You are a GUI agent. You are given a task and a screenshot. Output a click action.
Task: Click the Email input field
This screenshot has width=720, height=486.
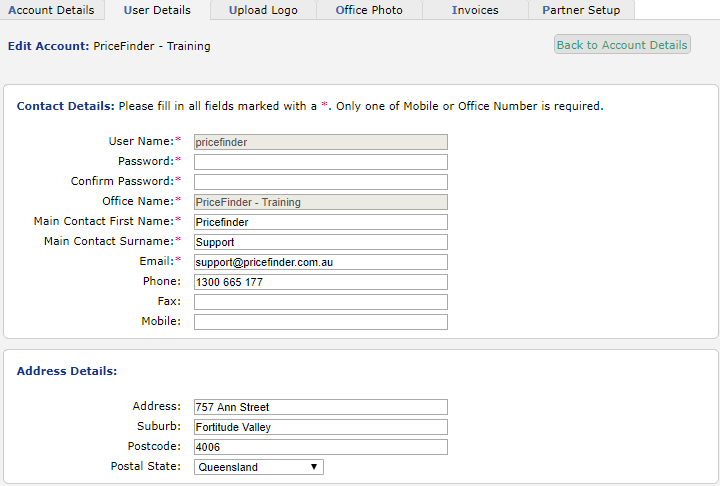(x=321, y=262)
